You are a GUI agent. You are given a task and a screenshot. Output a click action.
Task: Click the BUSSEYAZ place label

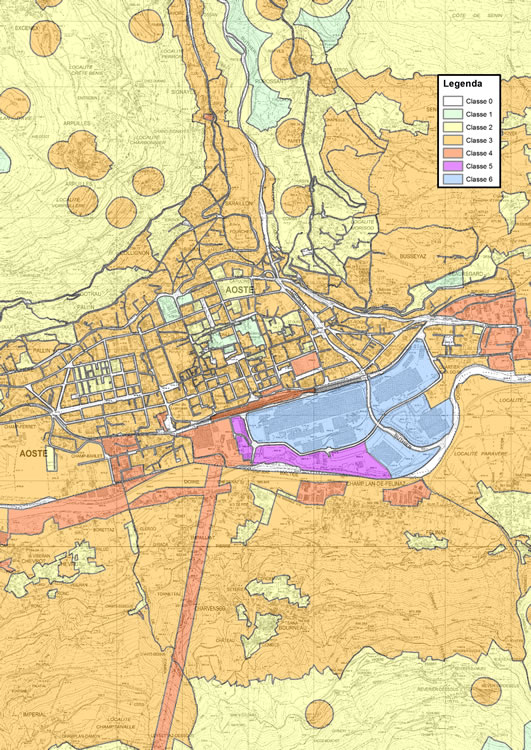click(x=413, y=256)
